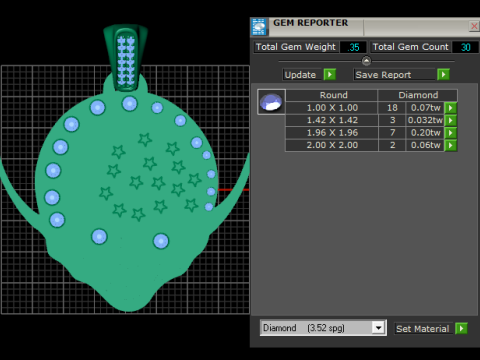Click green arrow for 1.96 X 1.96 row
The width and height of the screenshot is (480, 360).
[451, 133]
